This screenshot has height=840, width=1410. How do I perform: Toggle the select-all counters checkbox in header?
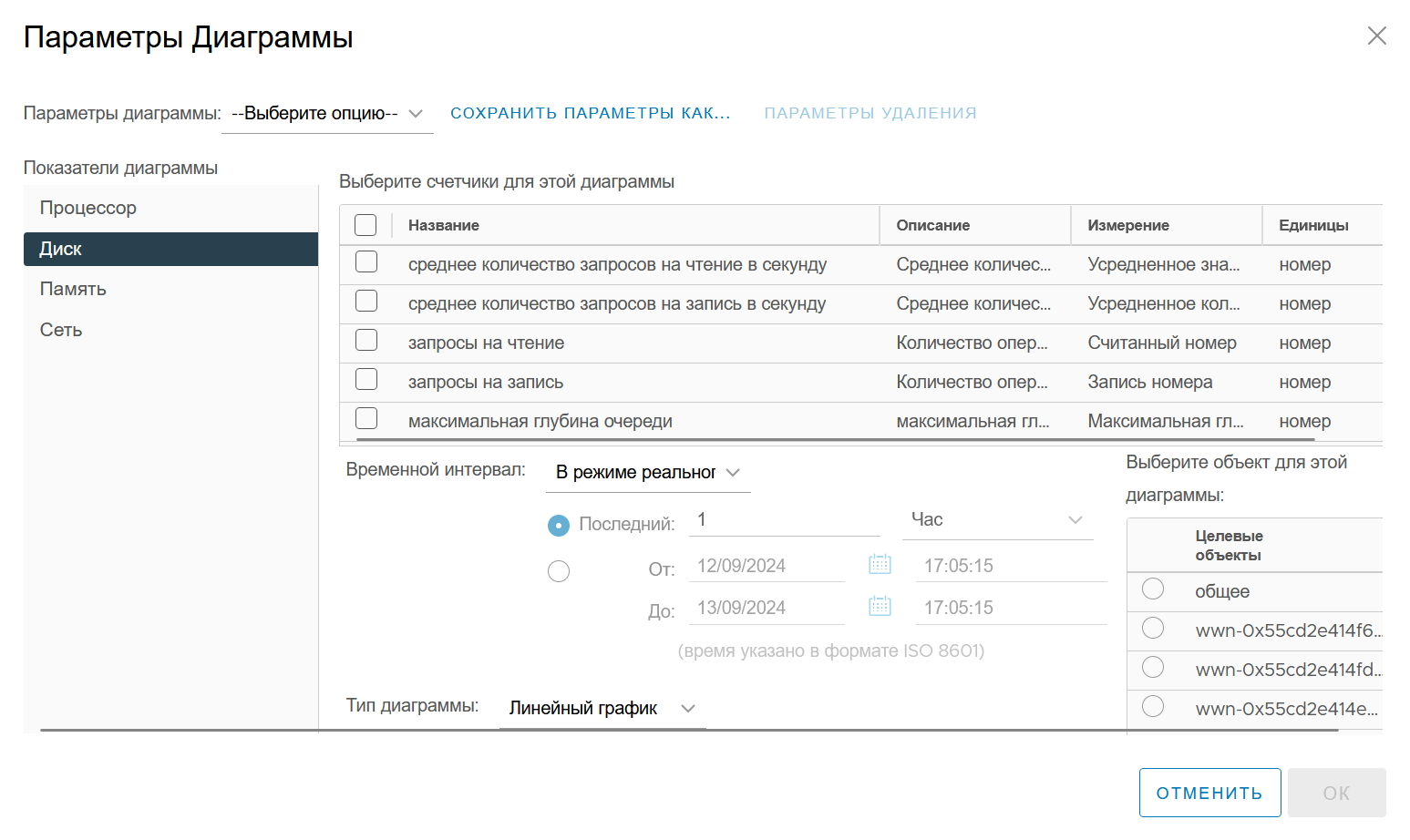[365, 225]
